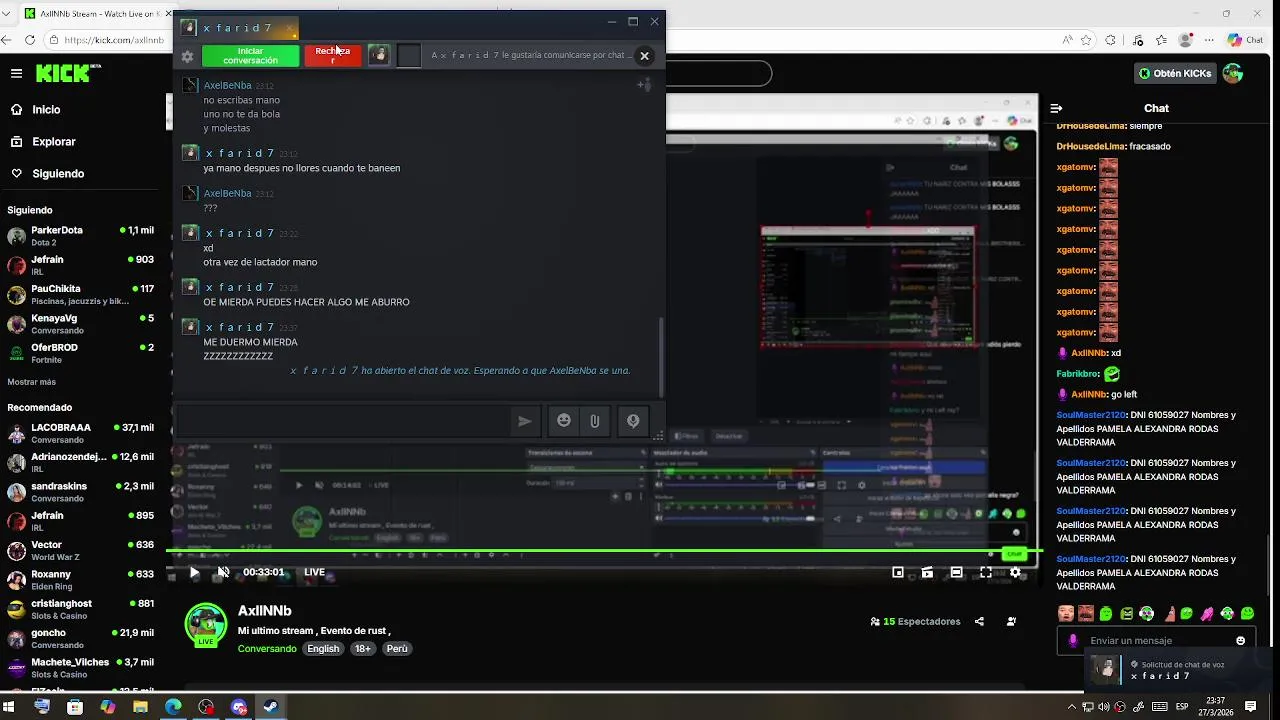This screenshot has width=1280, height=720.
Task: Select the English language tag
Action: click(x=323, y=649)
